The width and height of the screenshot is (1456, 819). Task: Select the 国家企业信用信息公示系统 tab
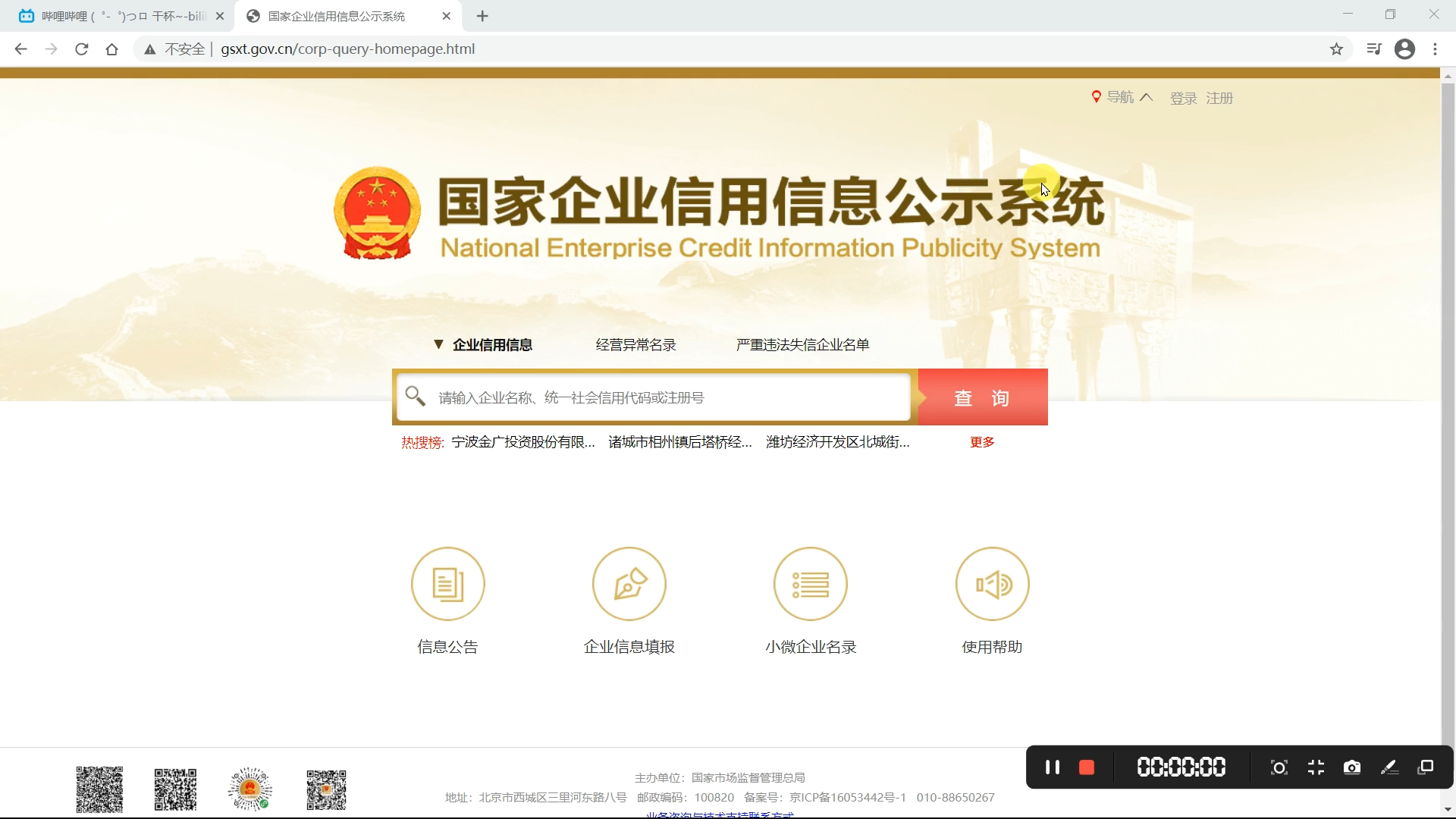pos(349,16)
